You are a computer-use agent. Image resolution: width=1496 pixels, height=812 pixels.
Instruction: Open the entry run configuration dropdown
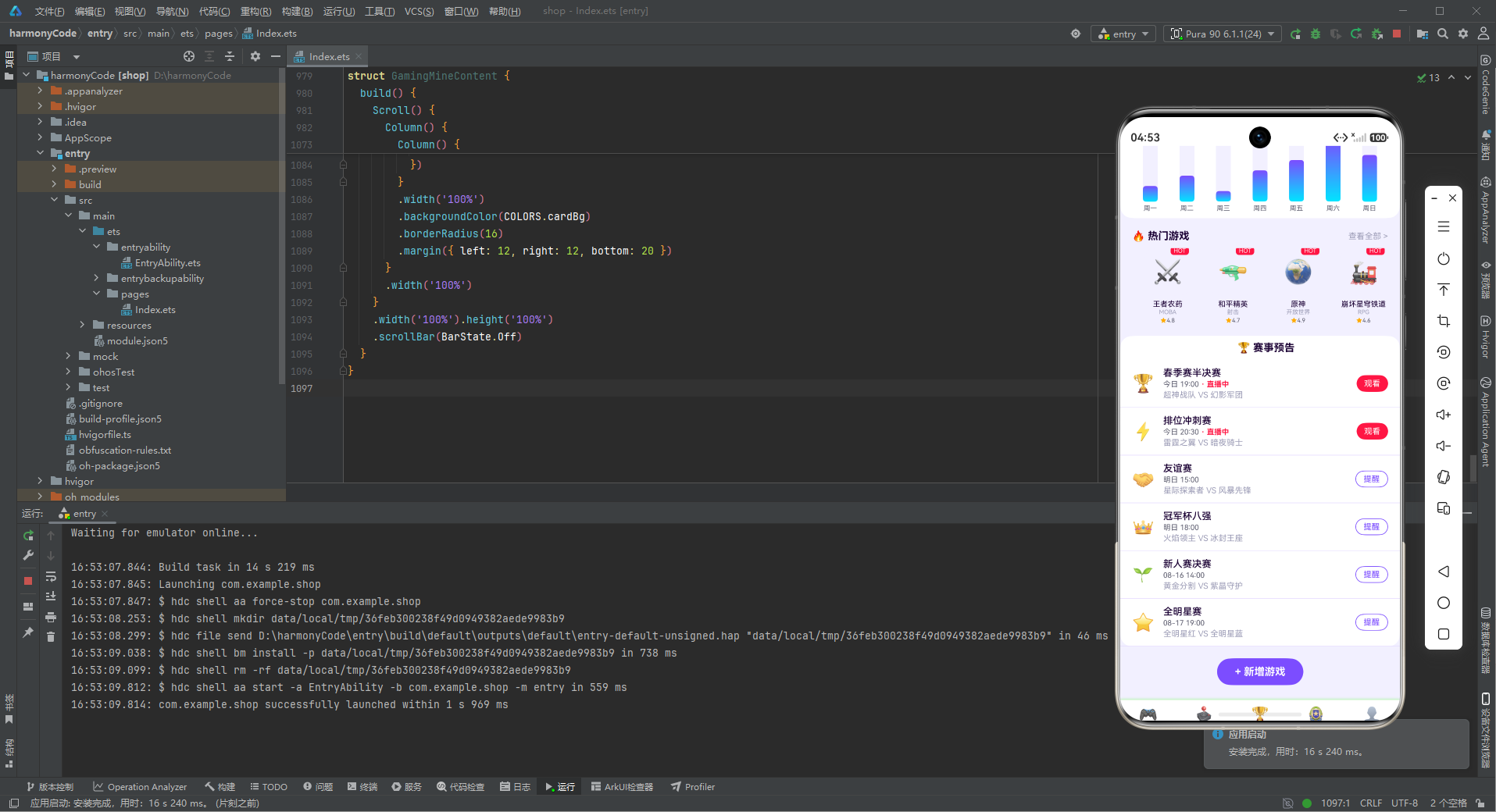point(1123,34)
